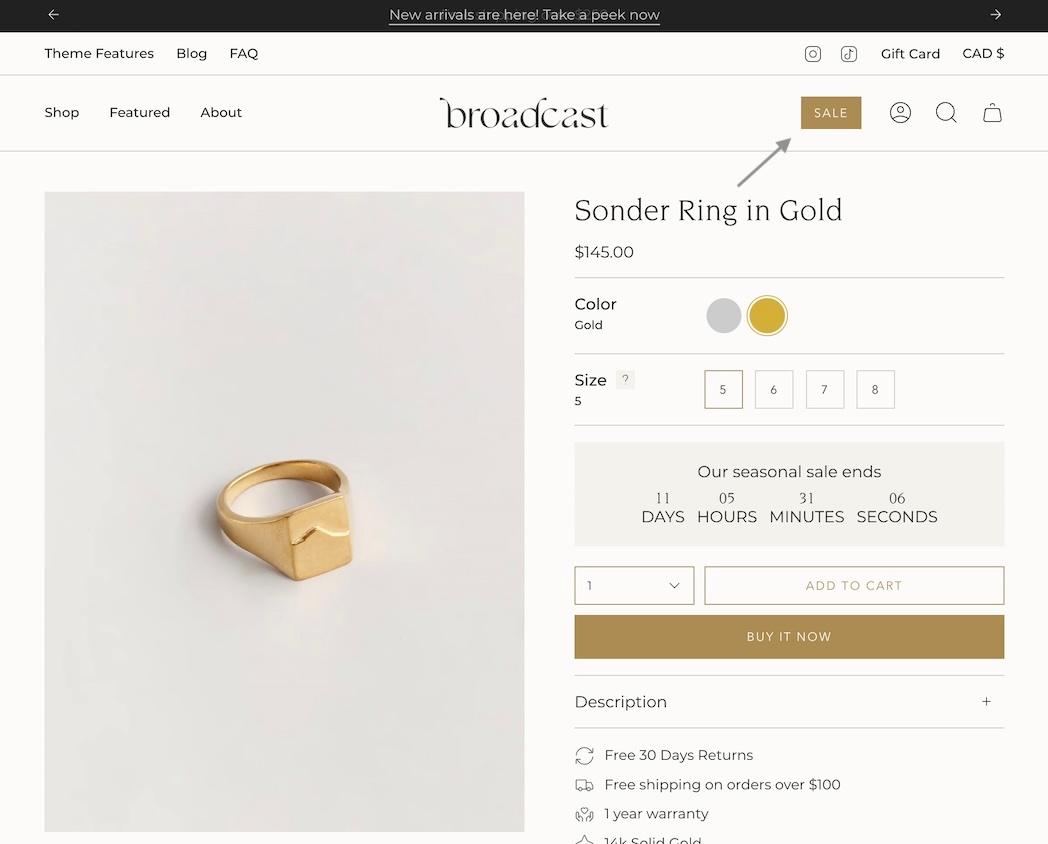
Task: Open the TikTok profile icon
Action: point(849,54)
